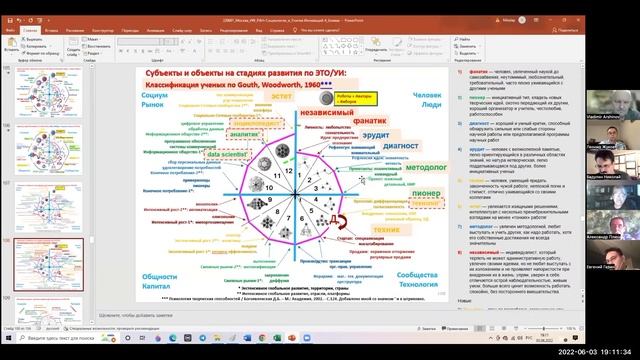Click Восстановить to reset the slide
640x360 pixels.
tap(97, 46)
